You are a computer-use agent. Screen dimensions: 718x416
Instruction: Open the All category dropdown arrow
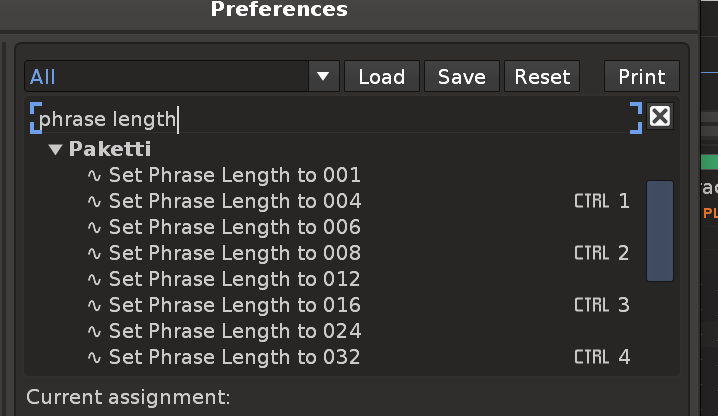[322, 77]
